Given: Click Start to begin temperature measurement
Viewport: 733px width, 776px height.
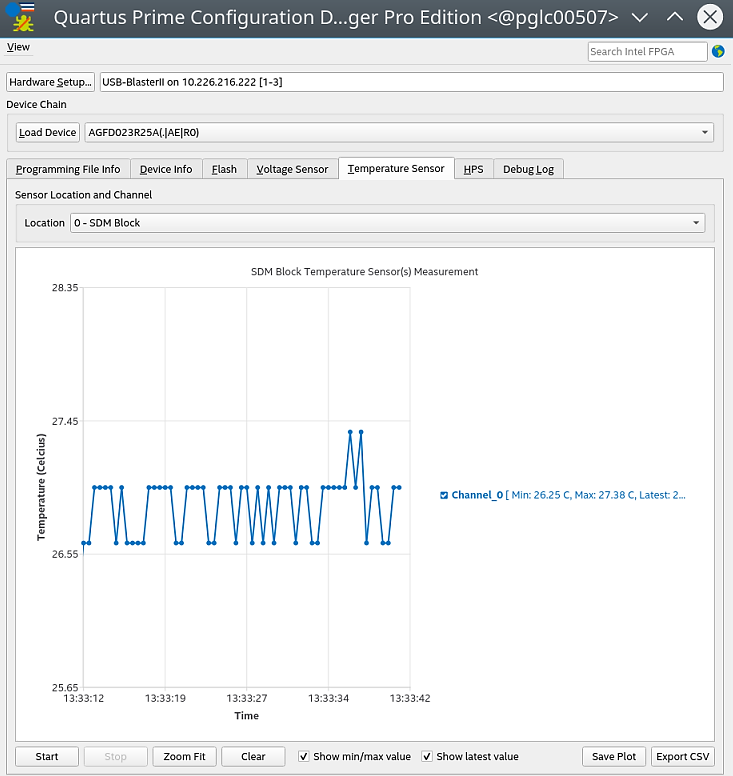Looking at the screenshot, I should click(47, 756).
